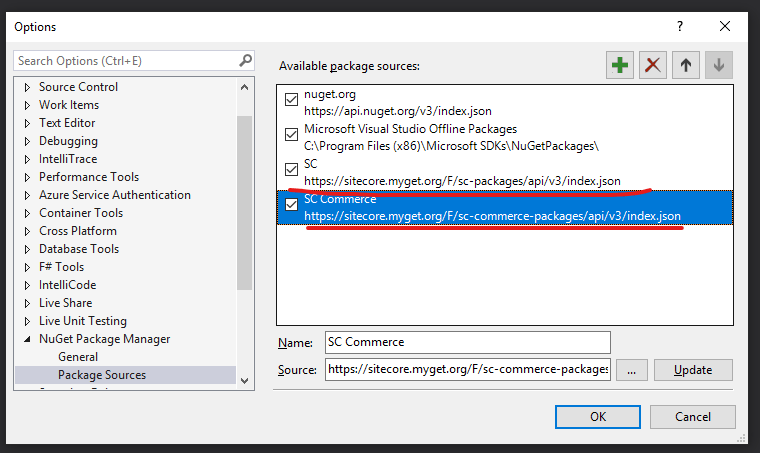760x453 pixels.
Task: Click the green plus add source icon
Action: (620, 65)
